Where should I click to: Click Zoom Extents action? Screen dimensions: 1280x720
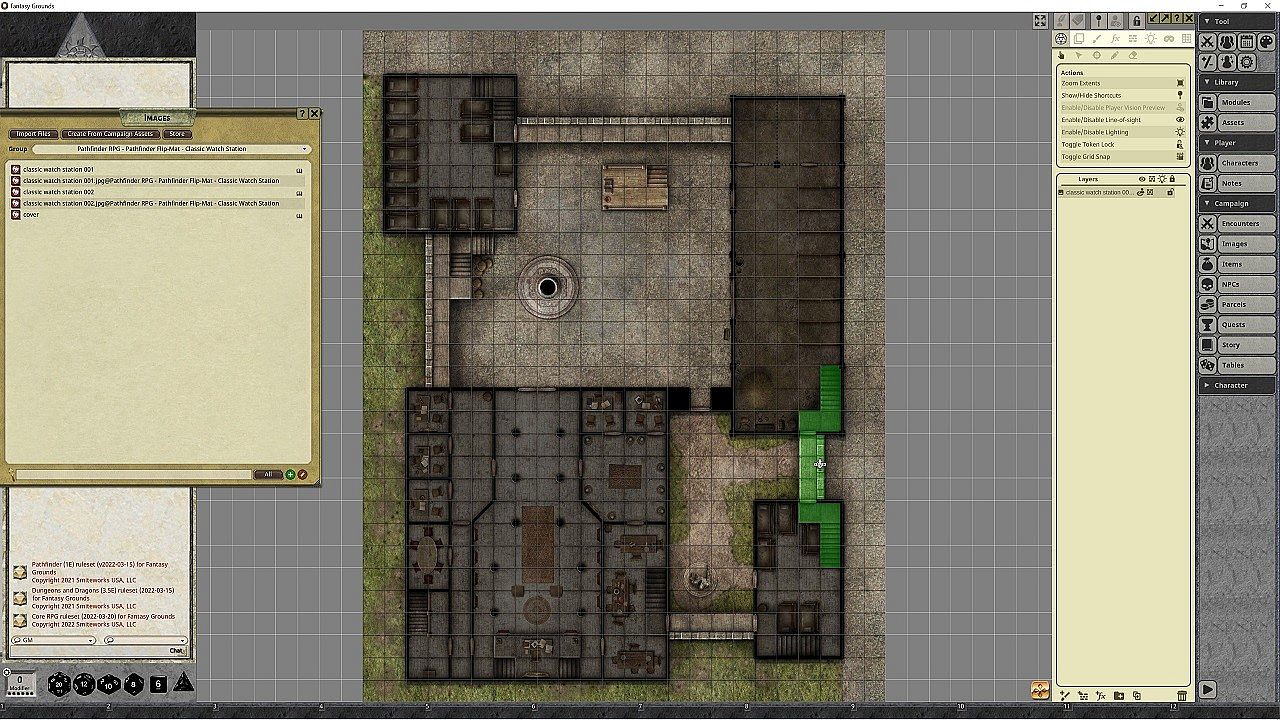1122,83
